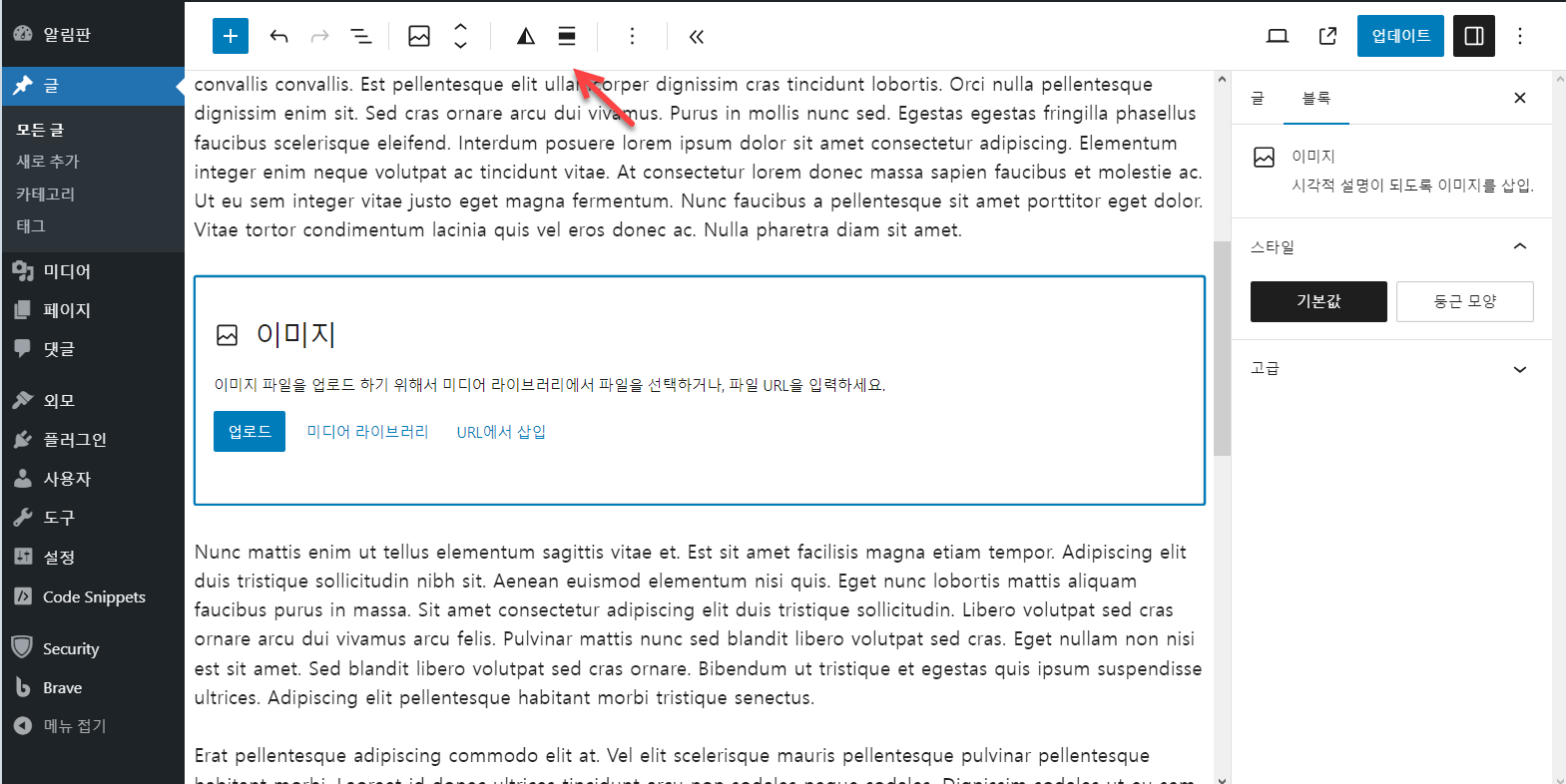Click the image placeholder block icon

coord(228,335)
